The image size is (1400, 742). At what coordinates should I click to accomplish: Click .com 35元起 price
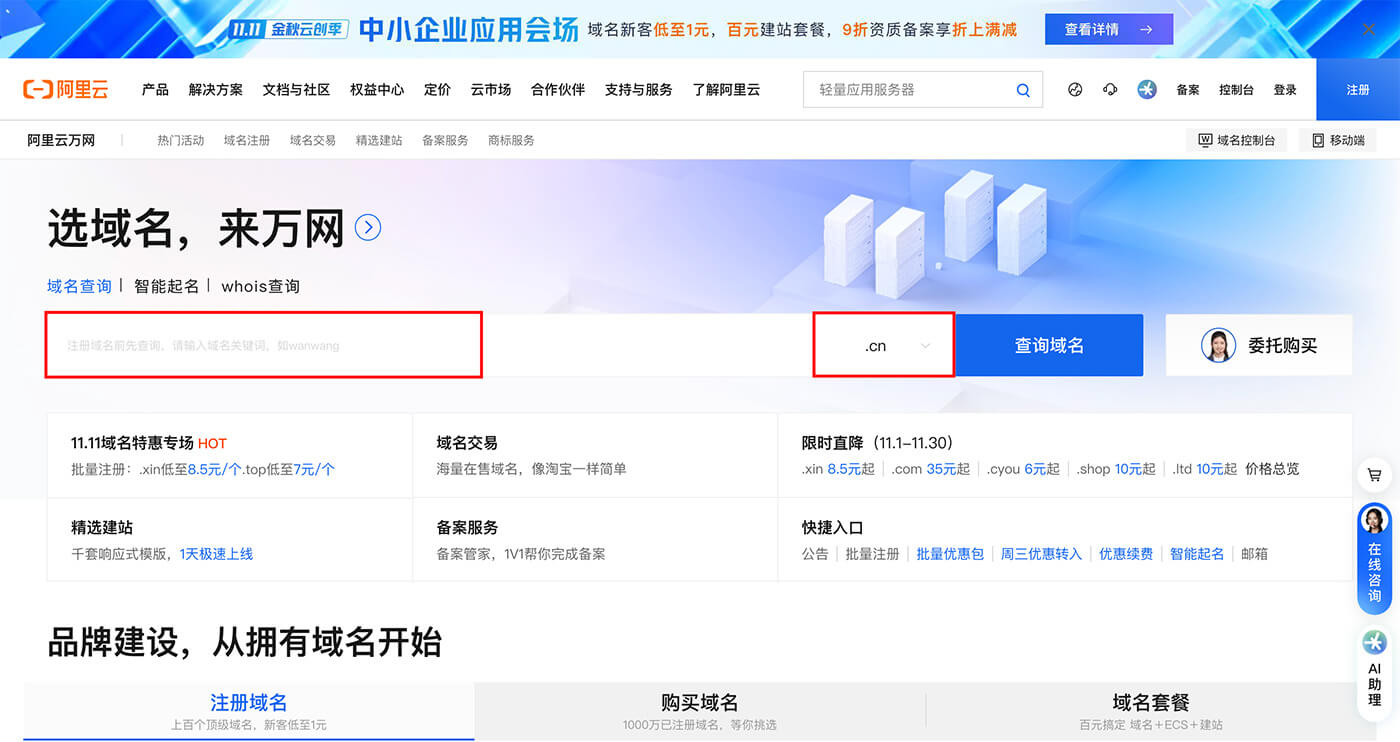point(930,469)
